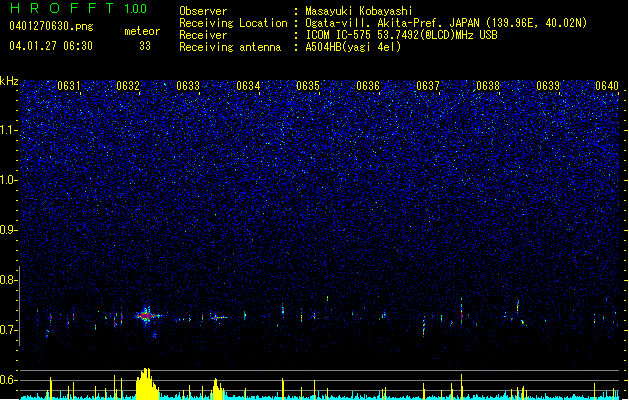Click the kHz axis unit label
This screenshot has height=400, width=629.
click(9, 81)
